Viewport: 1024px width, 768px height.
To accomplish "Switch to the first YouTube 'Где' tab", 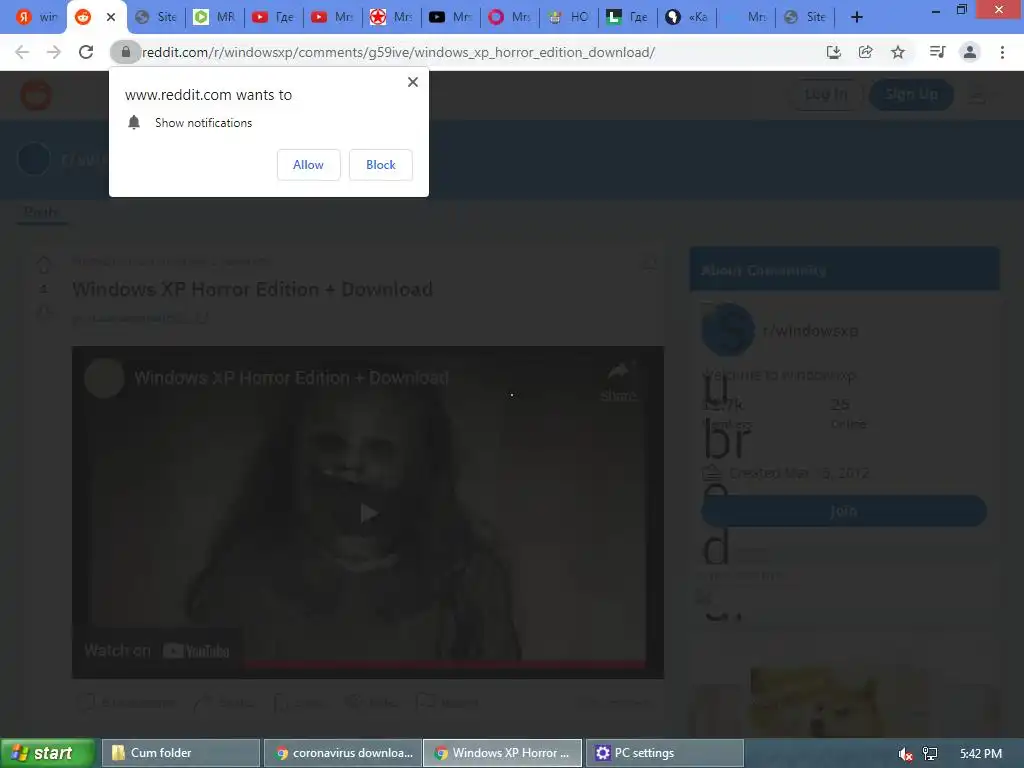I will coord(273,18).
